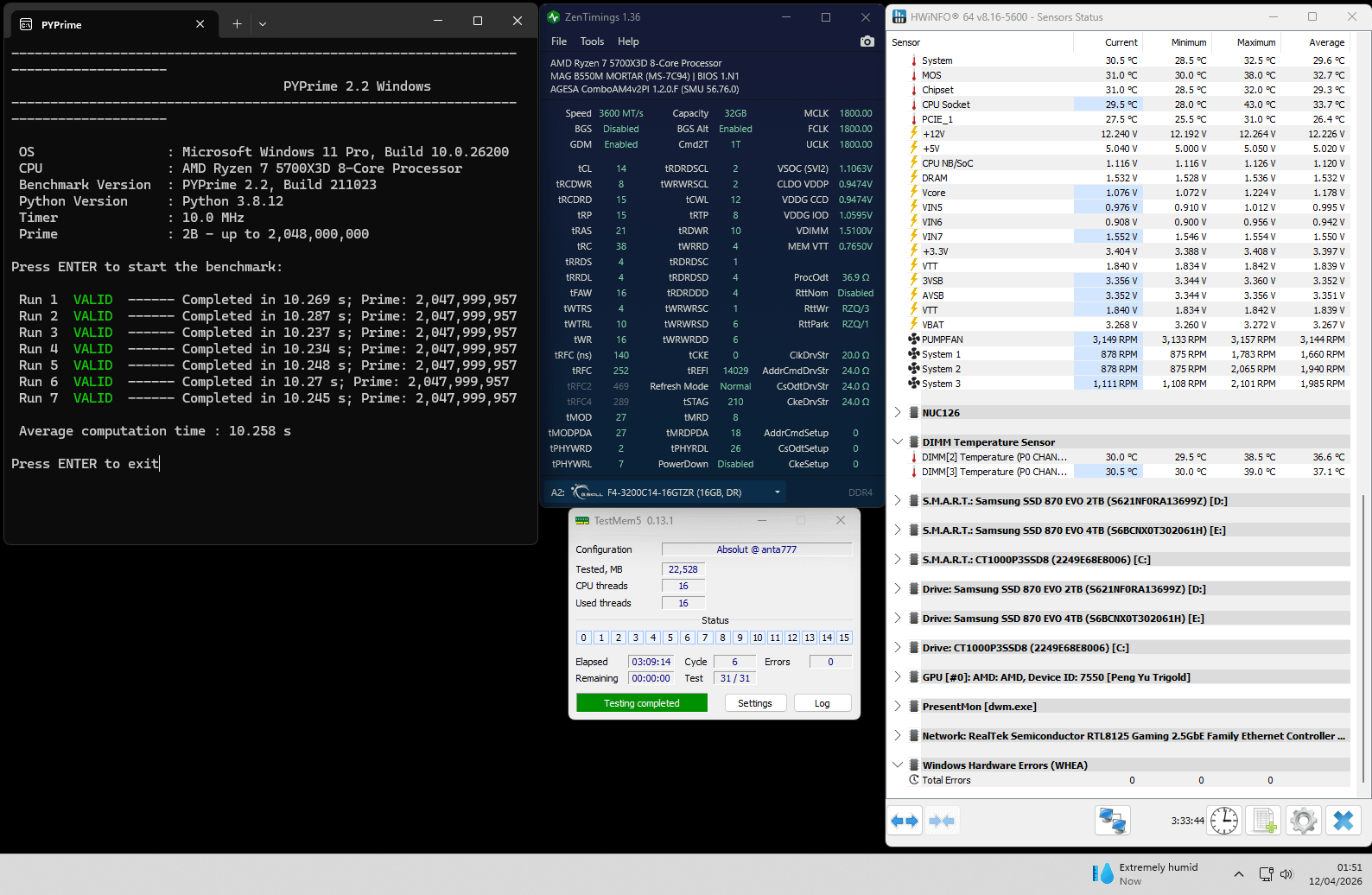Open the Tools menu in ZenTimings

point(592,41)
